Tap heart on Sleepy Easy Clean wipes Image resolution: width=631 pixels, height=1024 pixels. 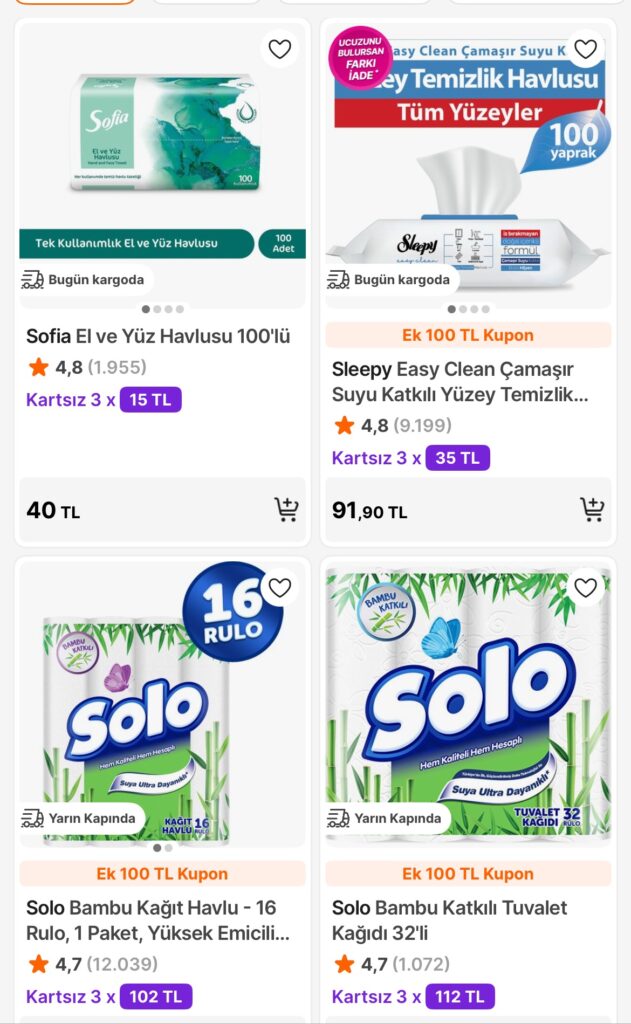586,49
